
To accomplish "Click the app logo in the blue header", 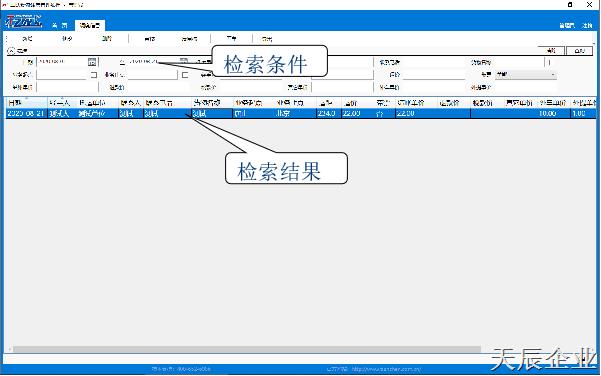I will click(x=24, y=21).
